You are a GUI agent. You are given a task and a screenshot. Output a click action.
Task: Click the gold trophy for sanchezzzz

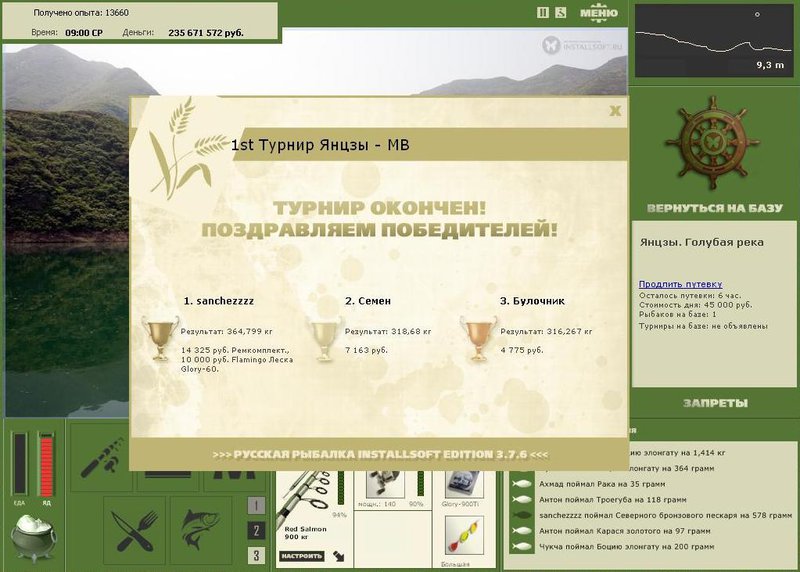[x=161, y=338]
